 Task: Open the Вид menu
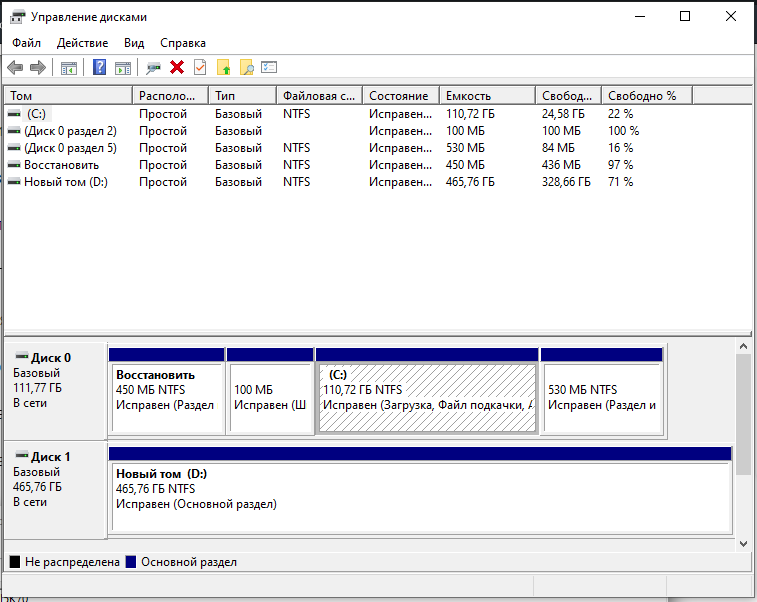[134, 43]
